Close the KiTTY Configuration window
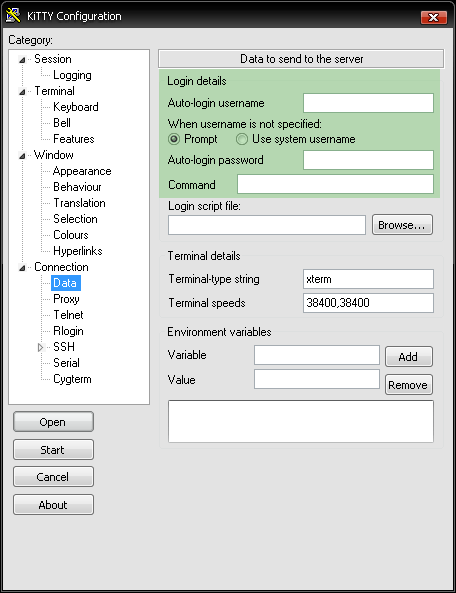The width and height of the screenshot is (456, 593). coord(434,17)
